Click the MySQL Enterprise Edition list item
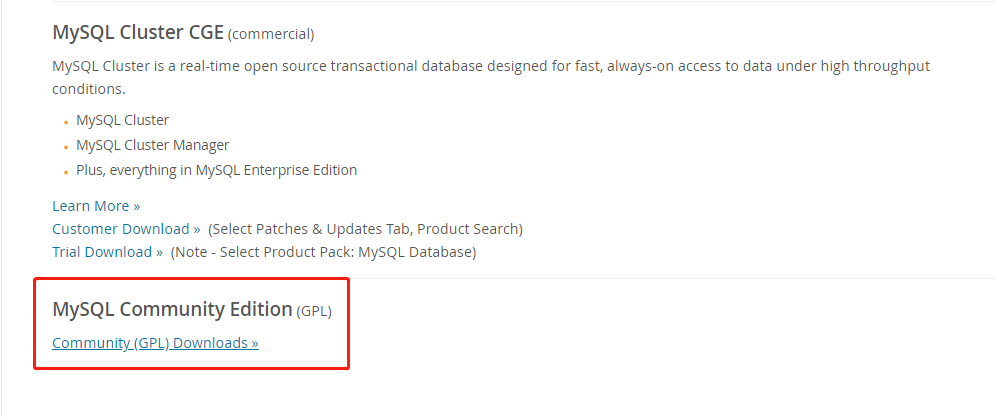 pos(216,170)
